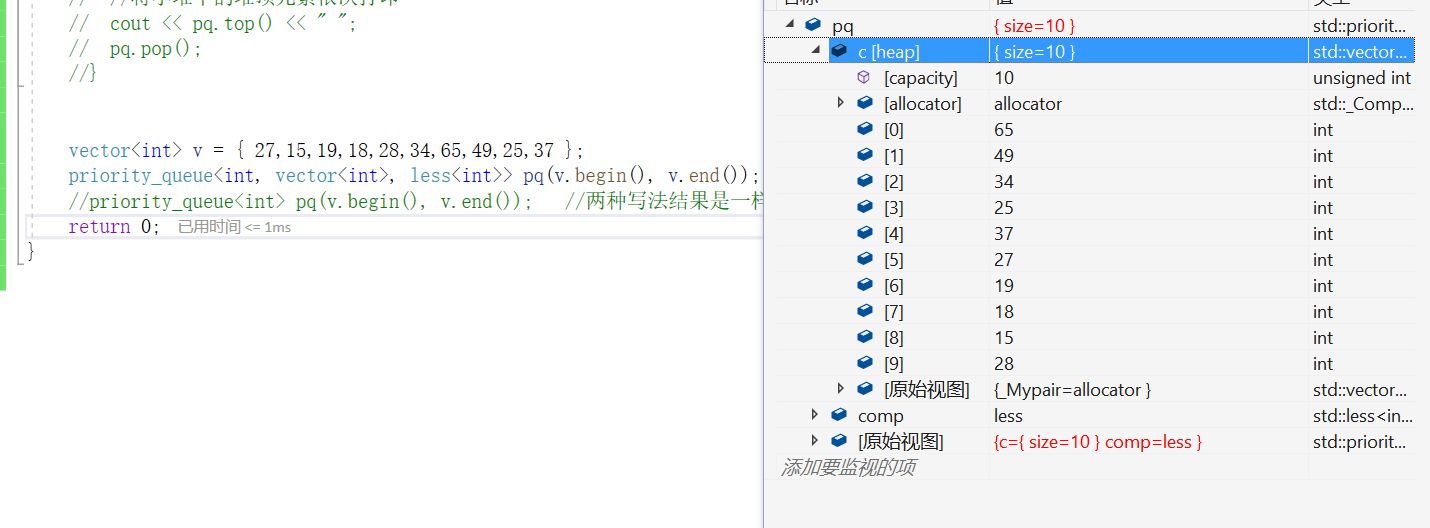
Task: Click the cube icon of element [6]
Action: click(865, 285)
